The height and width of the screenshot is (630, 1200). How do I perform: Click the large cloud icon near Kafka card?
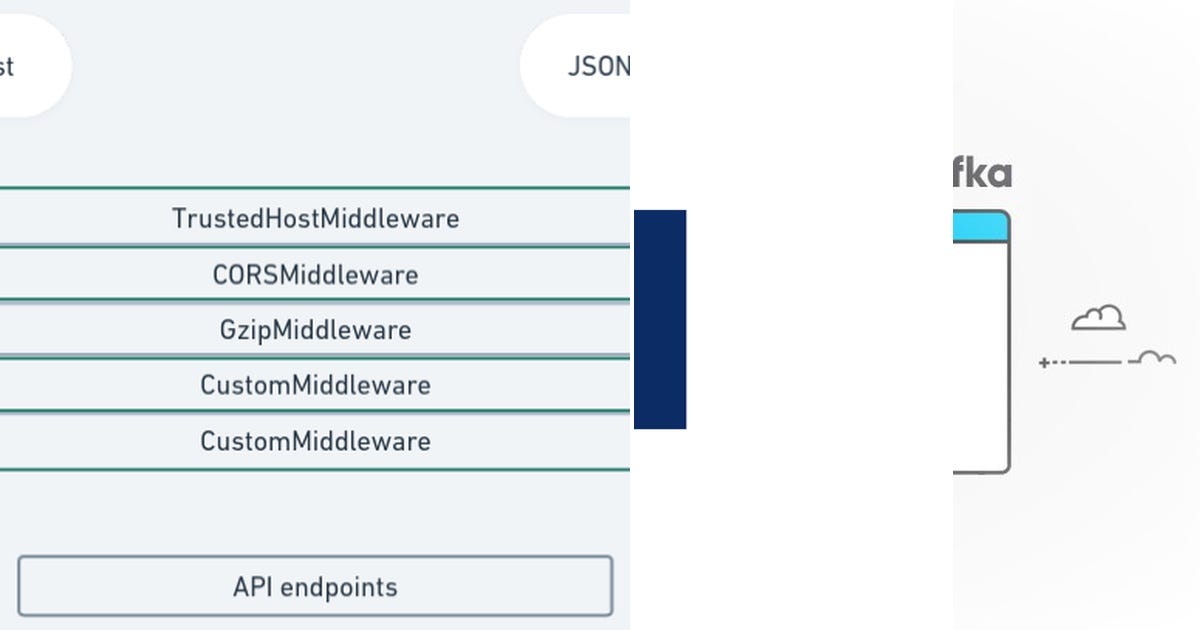coord(1097,318)
